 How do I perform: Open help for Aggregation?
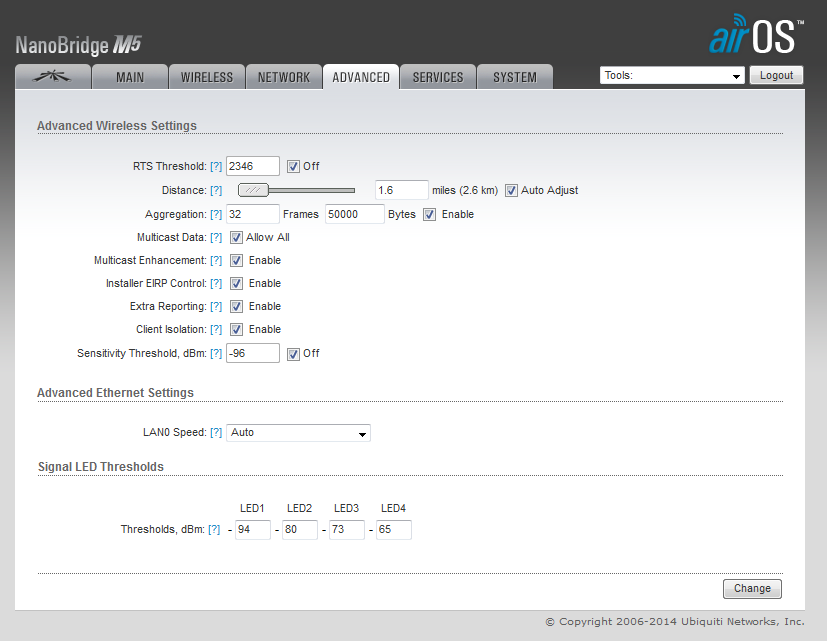tap(216, 215)
